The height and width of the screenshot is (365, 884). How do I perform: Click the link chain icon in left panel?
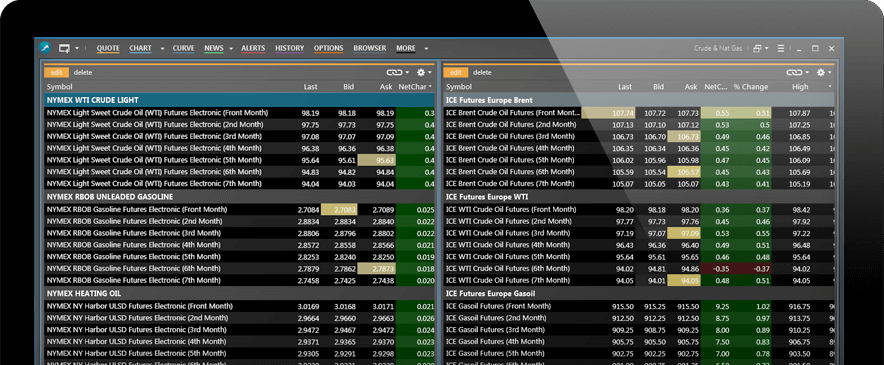[394, 72]
